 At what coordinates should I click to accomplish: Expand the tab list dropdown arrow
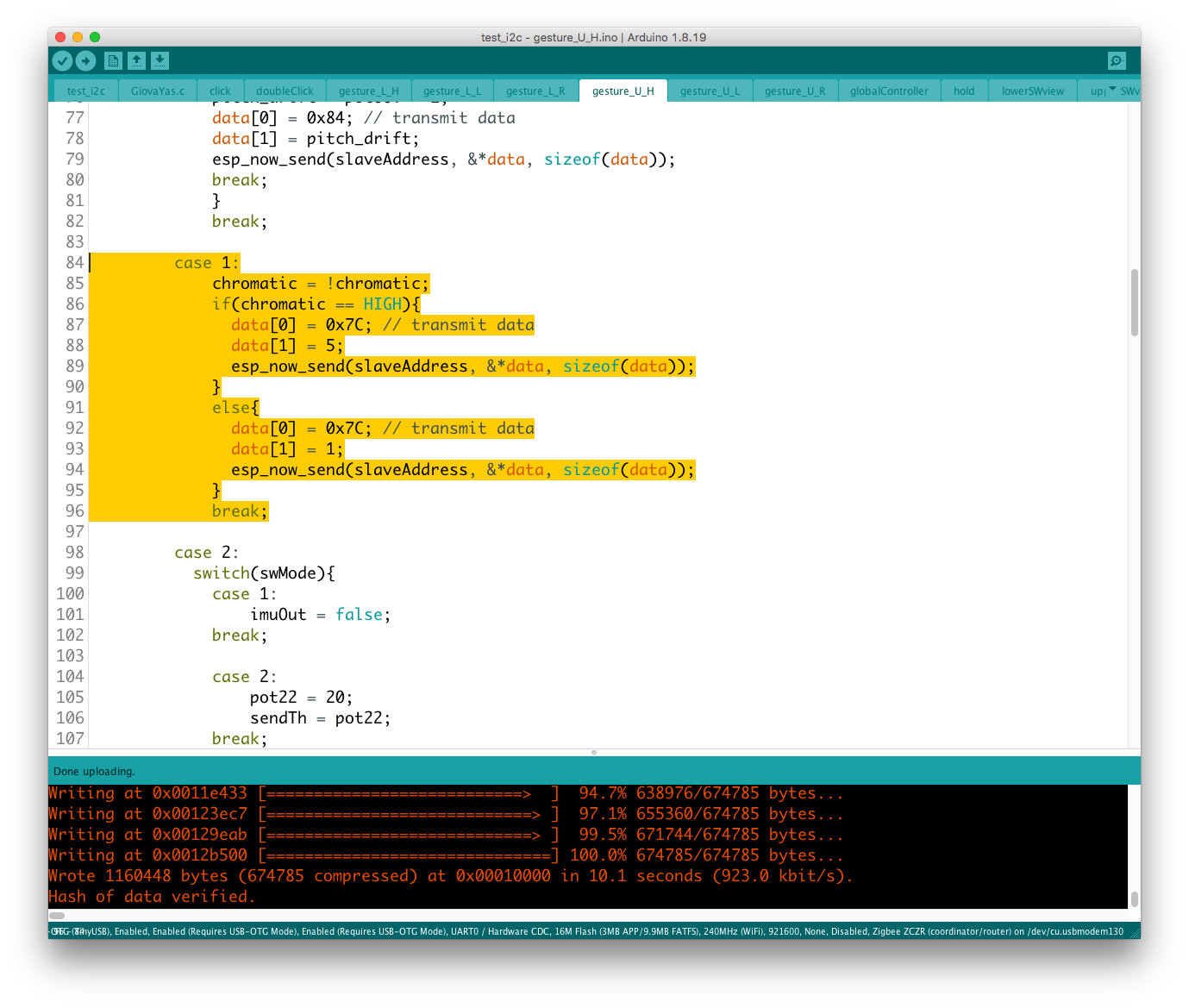coord(1112,90)
